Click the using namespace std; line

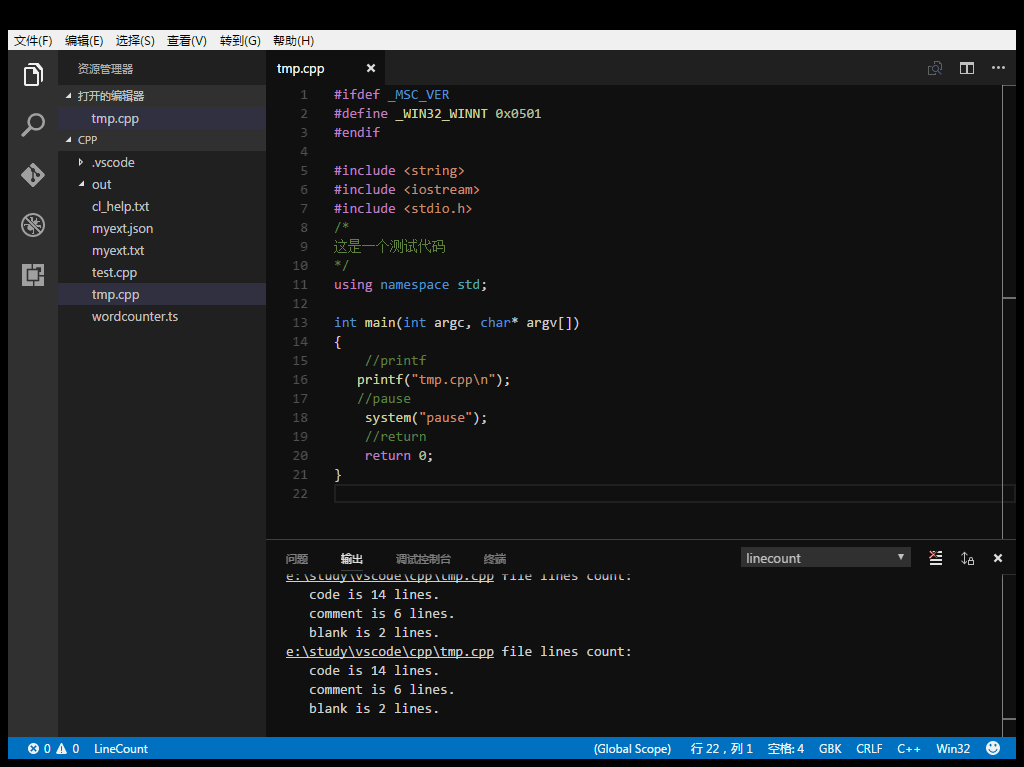410,284
